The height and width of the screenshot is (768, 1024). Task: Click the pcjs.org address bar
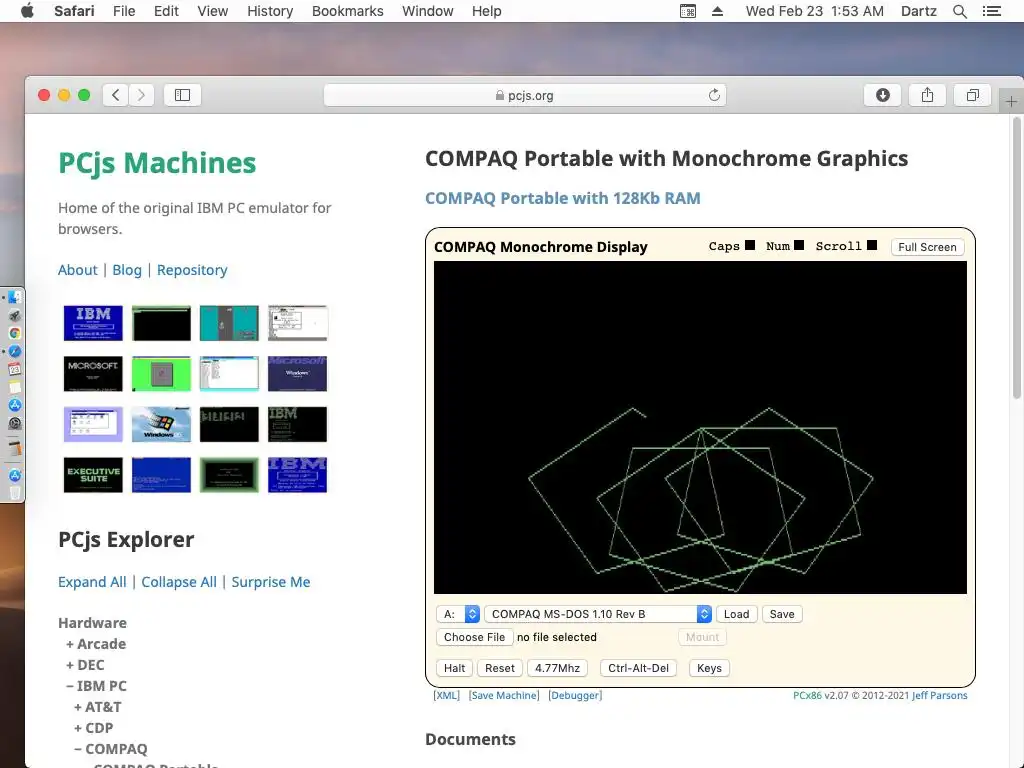[524, 95]
